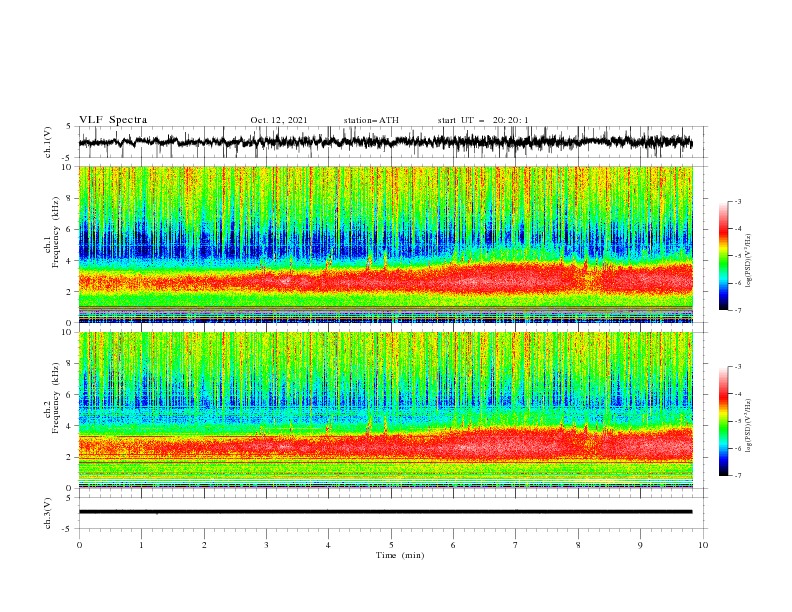792x612 pixels.
Task: Click time axis tick label "7"
Action: (x=516, y=545)
